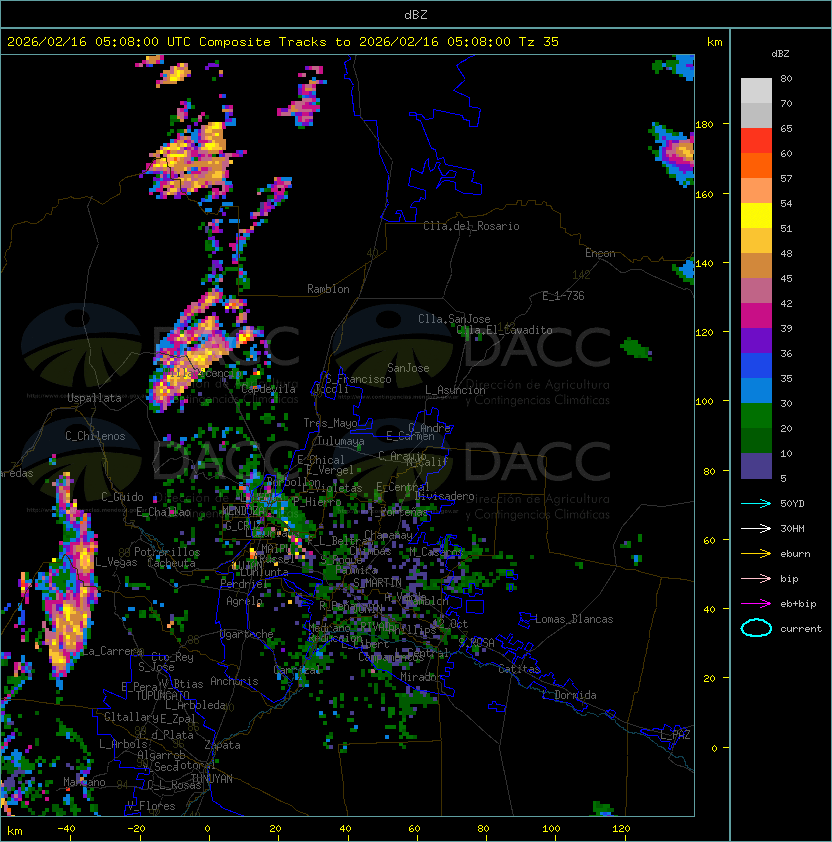This screenshot has height=842, width=832.
Task: Pick the royal blue swatch between 36 and 35 dBZ
Action: (x=756, y=366)
